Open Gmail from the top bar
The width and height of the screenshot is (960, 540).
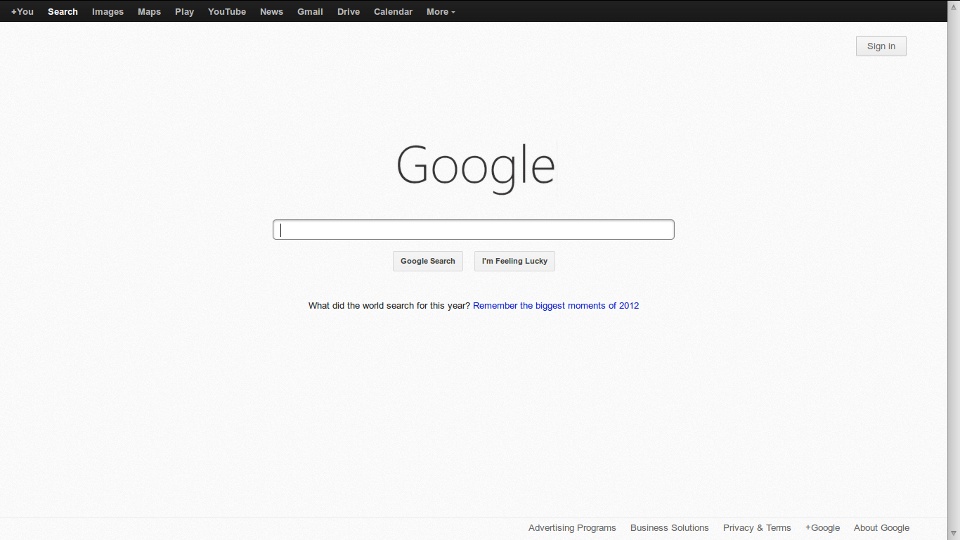tap(310, 12)
